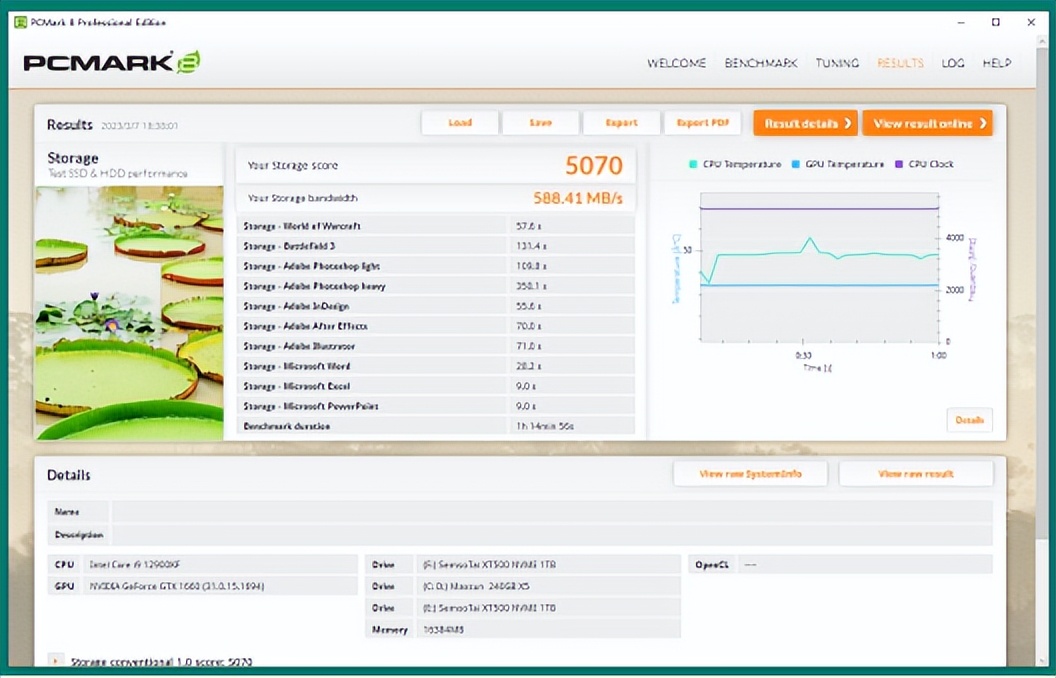Select Storage - Adobe Photoshop light row
This screenshot has width=1056, height=678.
(x=436, y=266)
